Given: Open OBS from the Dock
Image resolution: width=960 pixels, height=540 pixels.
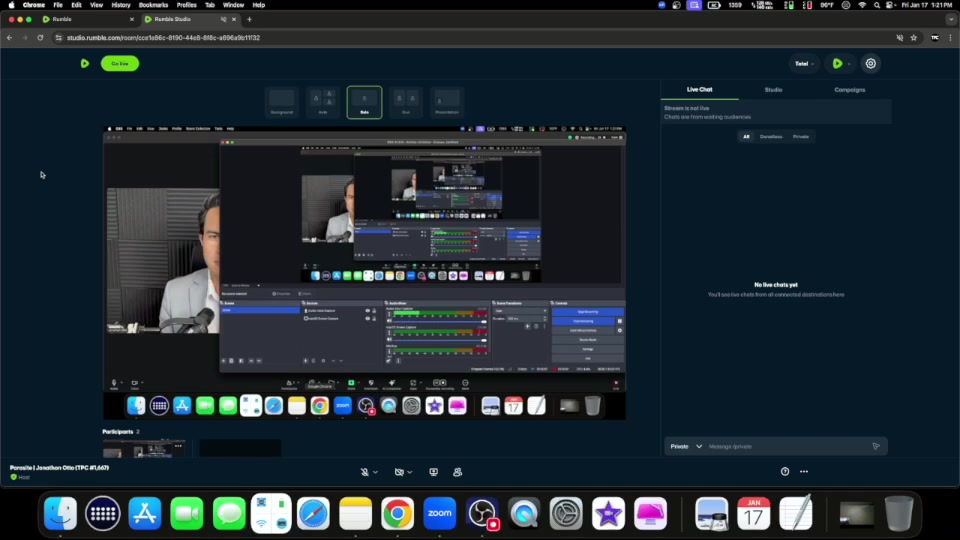Looking at the screenshot, I should [482, 513].
